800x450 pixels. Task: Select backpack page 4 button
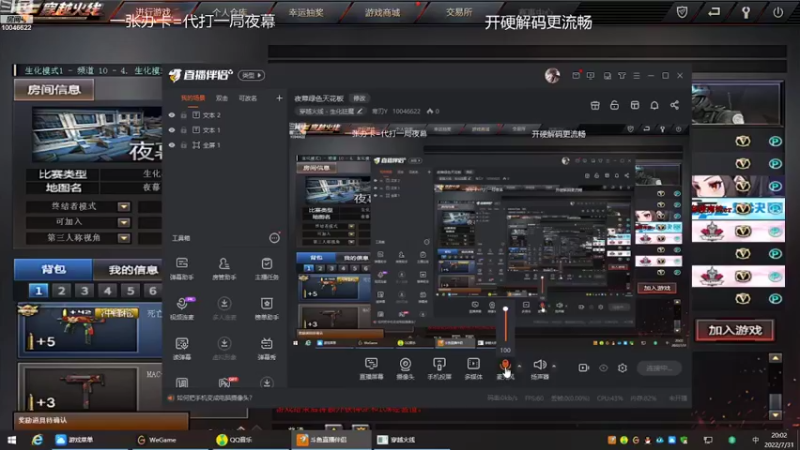(x=108, y=291)
